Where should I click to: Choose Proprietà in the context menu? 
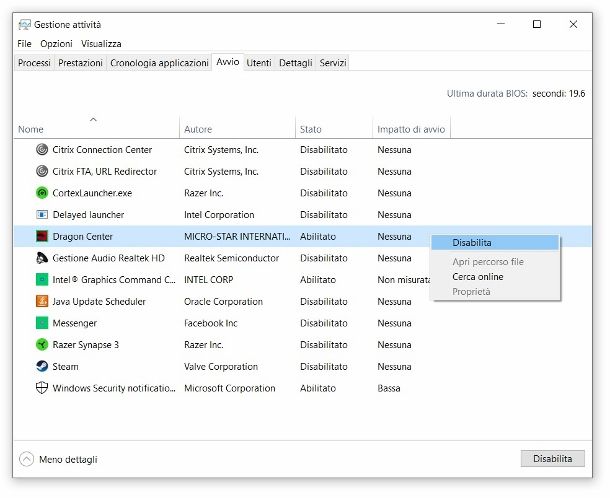pos(495,291)
